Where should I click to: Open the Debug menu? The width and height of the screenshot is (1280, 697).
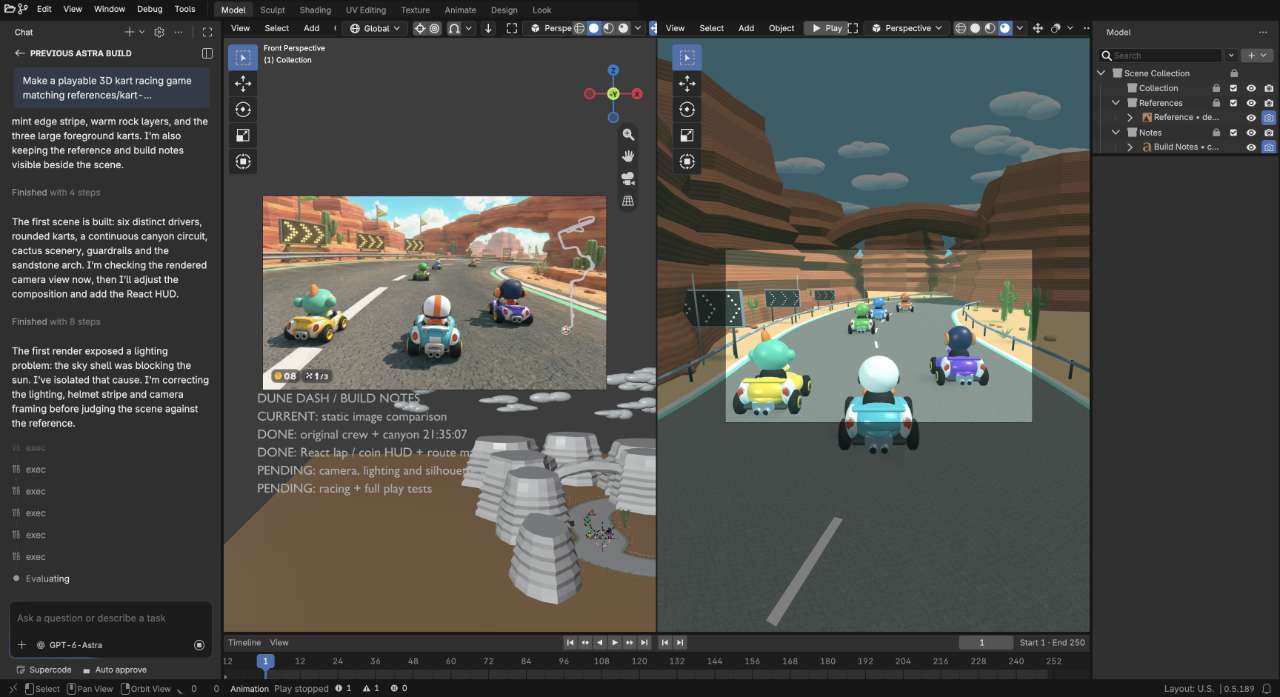(x=150, y=9)
